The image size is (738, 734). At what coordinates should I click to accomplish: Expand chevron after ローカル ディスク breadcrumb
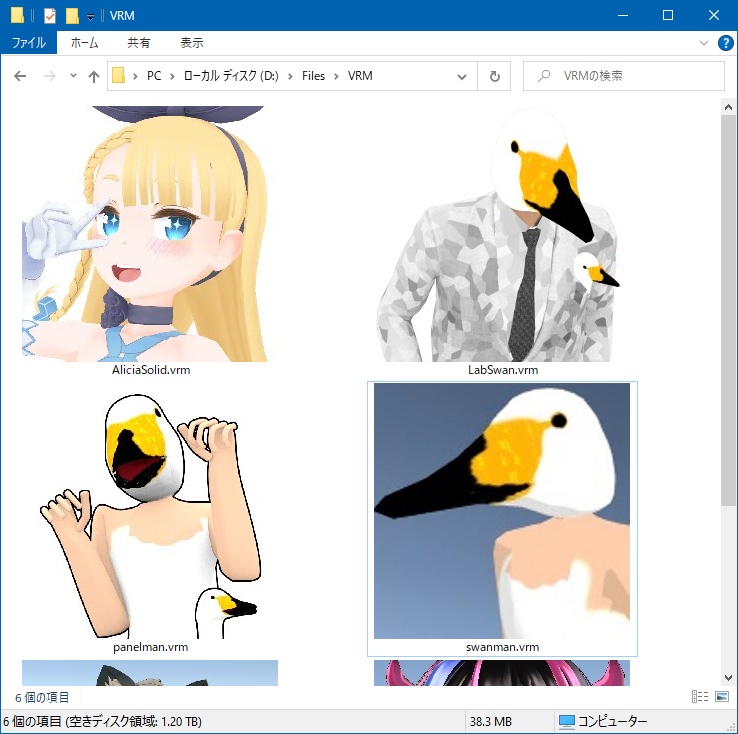click(290, 76)
